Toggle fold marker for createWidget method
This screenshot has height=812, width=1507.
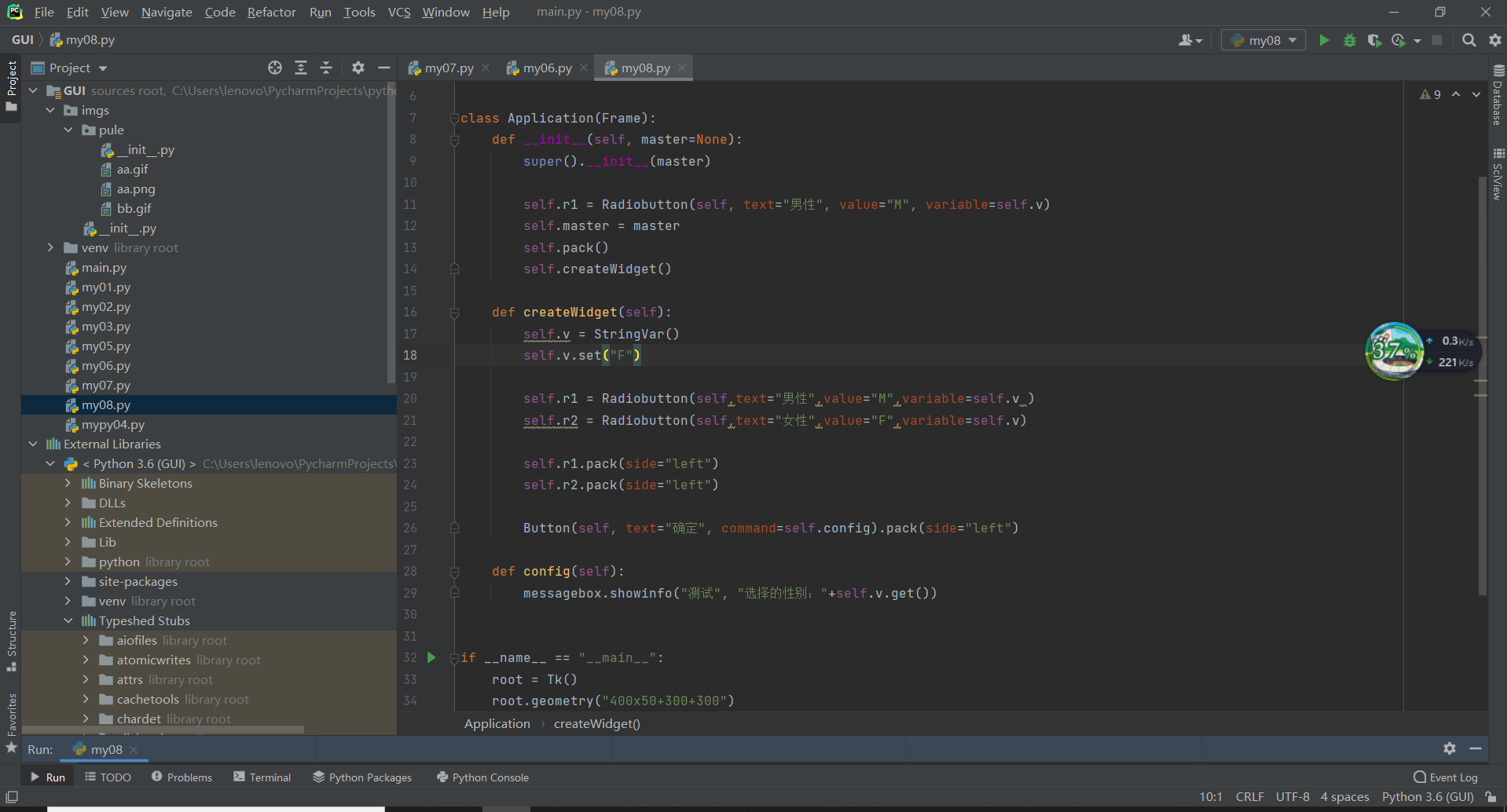pyautogui.click(x=454, y=313)
